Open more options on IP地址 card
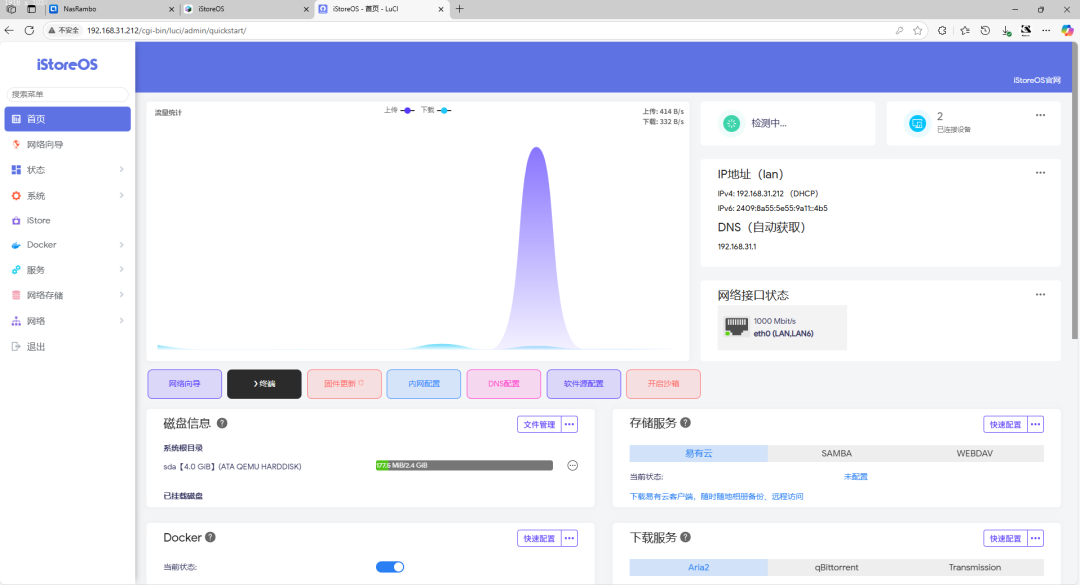The height and width of the screenshot is (585, 1080). (1040, 173)
